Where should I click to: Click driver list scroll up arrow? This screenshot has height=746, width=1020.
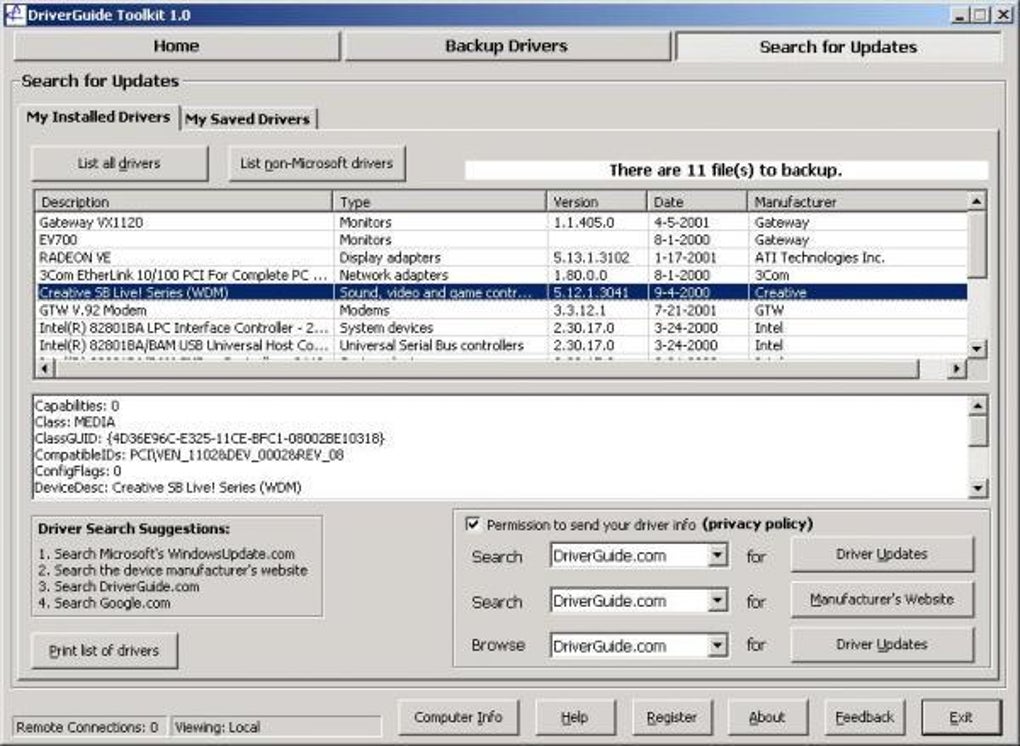click(x=976, y=202)
